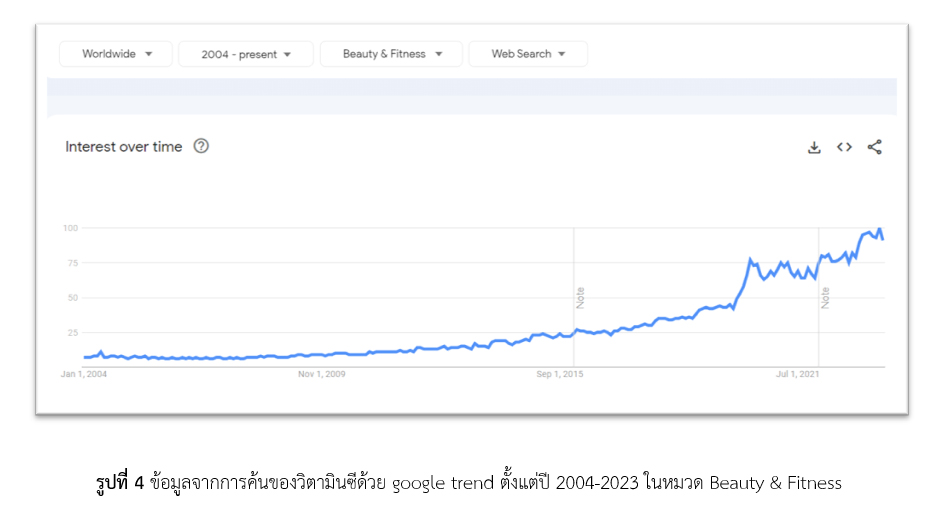Click the "รูปที่ 4" figure caption text
943x521 pixels.
[x=119, y=484]
